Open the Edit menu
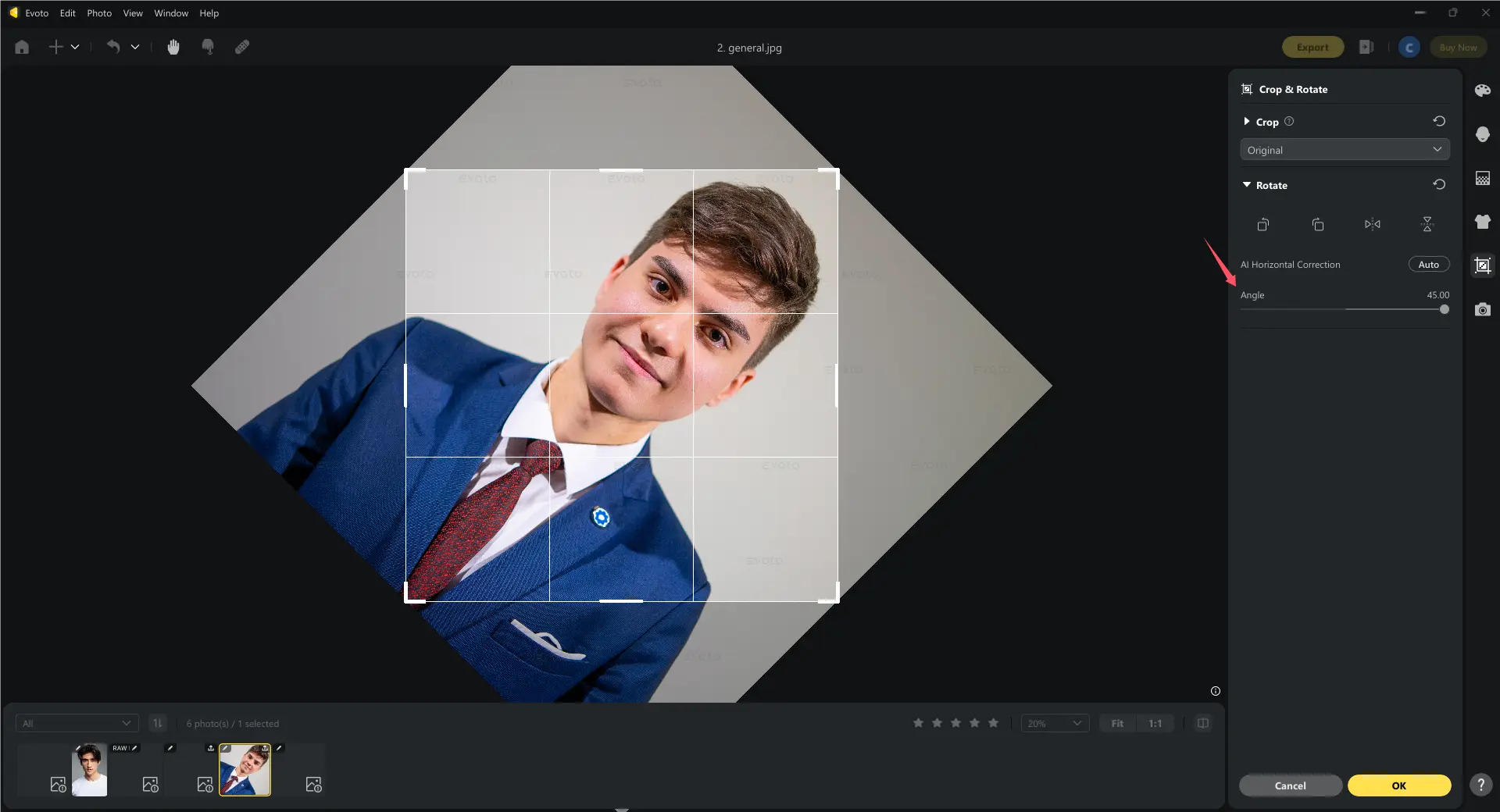Image resolution: width=1500 pixels, height=812 pixels. pos(68,13)
